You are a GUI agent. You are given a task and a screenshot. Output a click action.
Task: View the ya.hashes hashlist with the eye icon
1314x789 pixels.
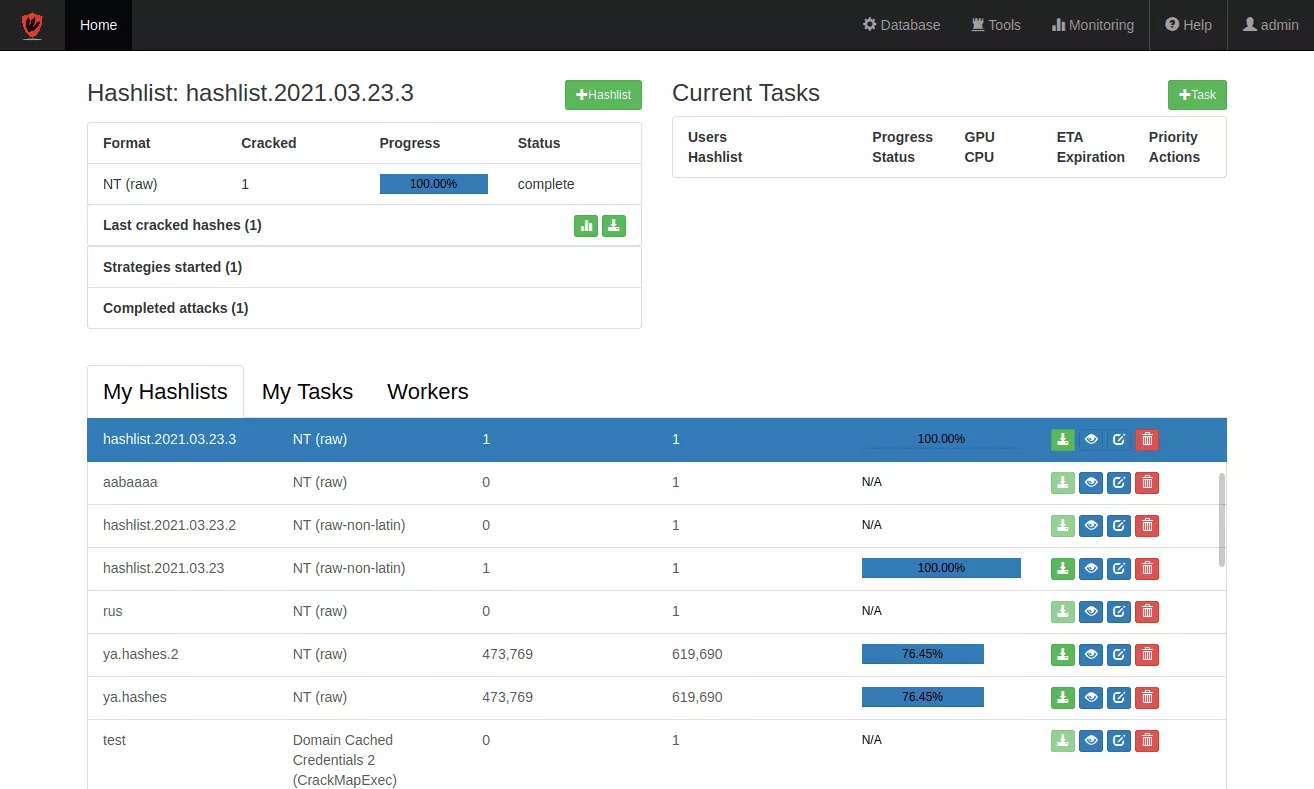click(1090, 697)
